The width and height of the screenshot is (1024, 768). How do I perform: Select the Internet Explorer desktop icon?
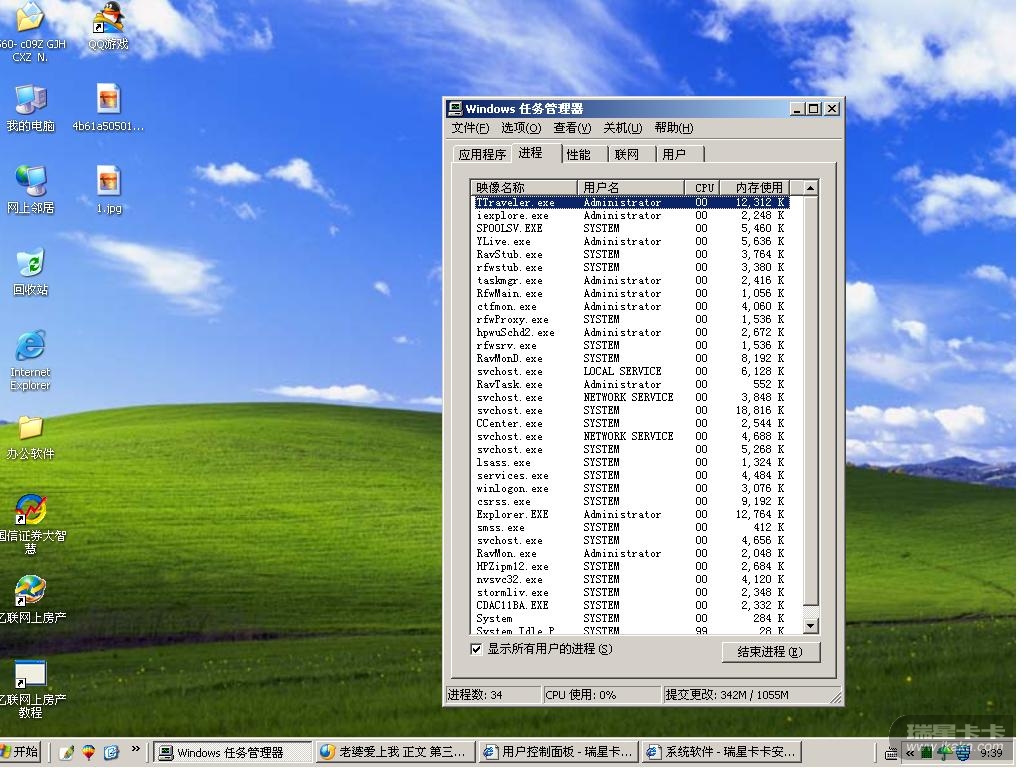pyautogui.click(x=30, y=348)
